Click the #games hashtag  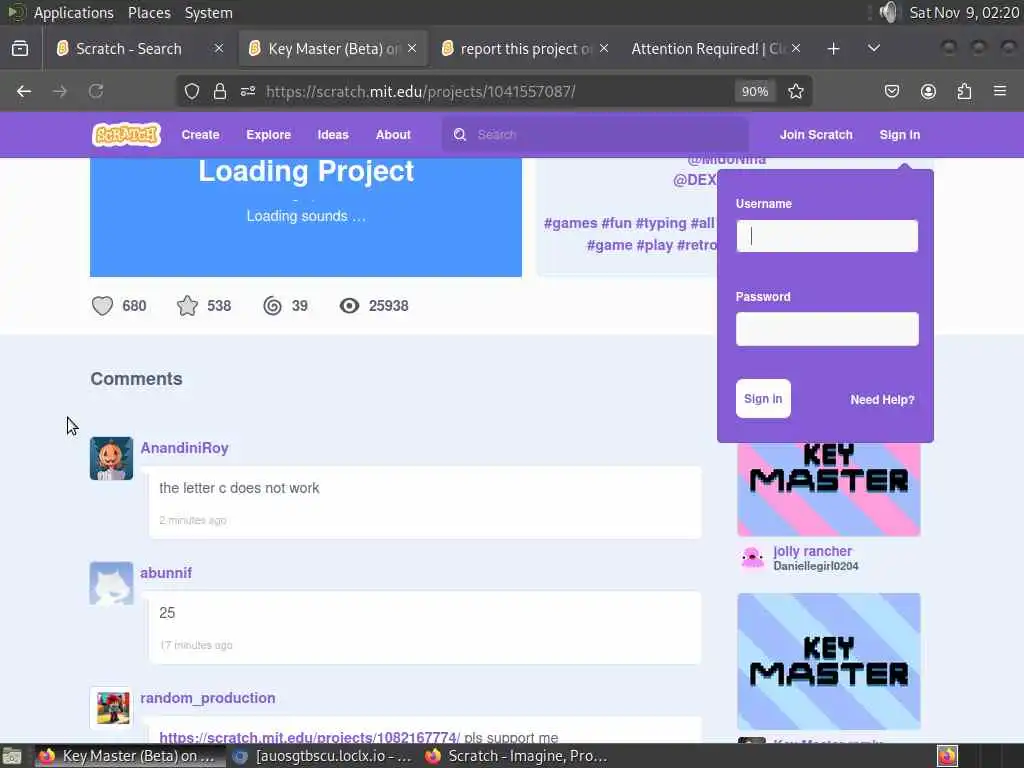coord(571,223)
